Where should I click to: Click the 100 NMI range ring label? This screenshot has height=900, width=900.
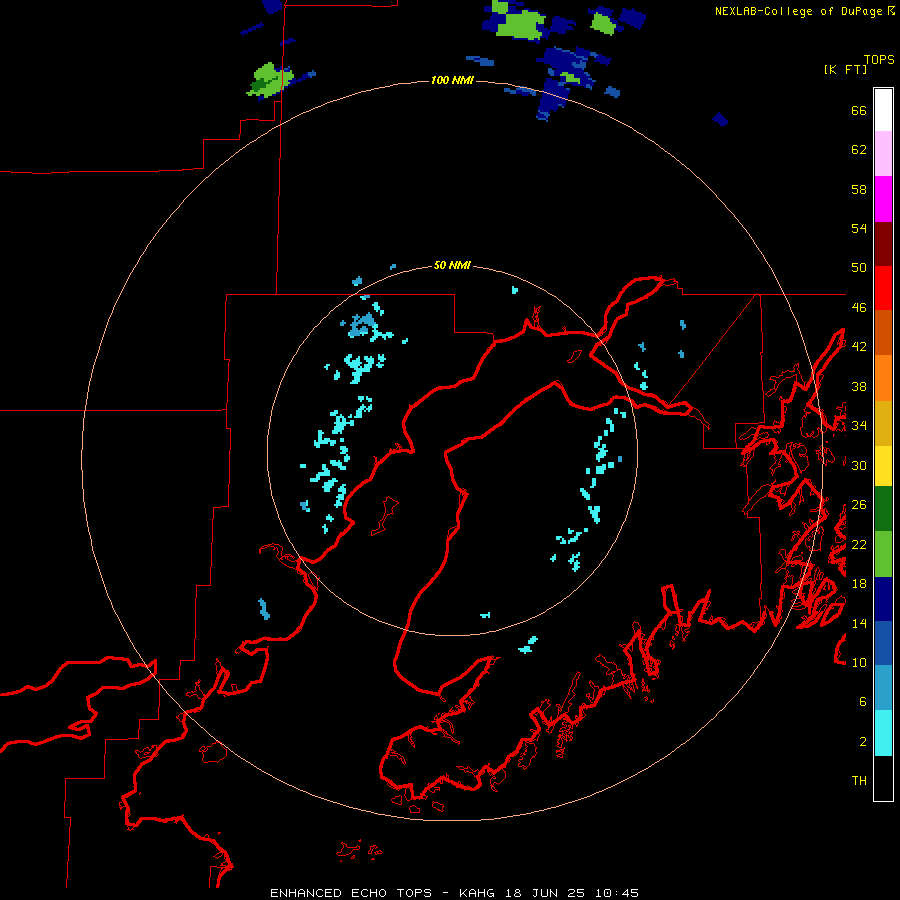click(452, 80)
